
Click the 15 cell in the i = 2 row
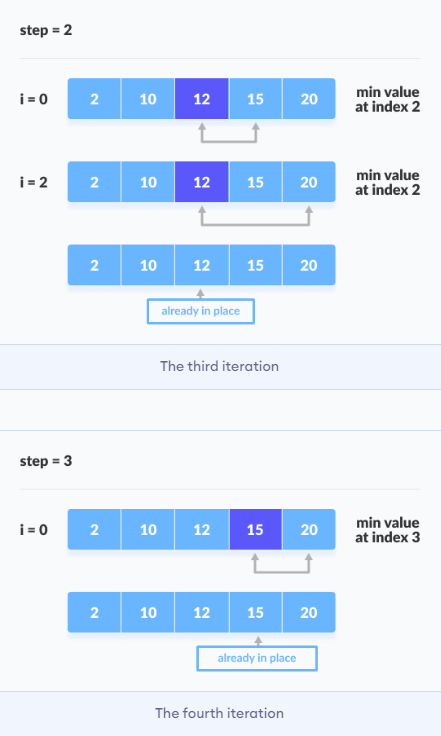pyautogui.click(x=256, y=182)
